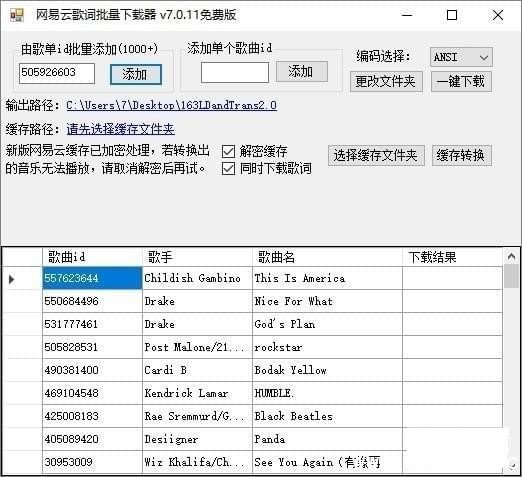Select song id cell 505828531

[92, 347]
